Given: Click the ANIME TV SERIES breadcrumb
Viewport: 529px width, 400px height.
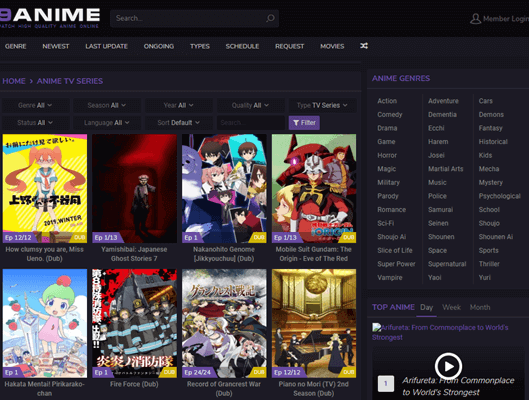Looking at the screenshot, I should point(69,81).
